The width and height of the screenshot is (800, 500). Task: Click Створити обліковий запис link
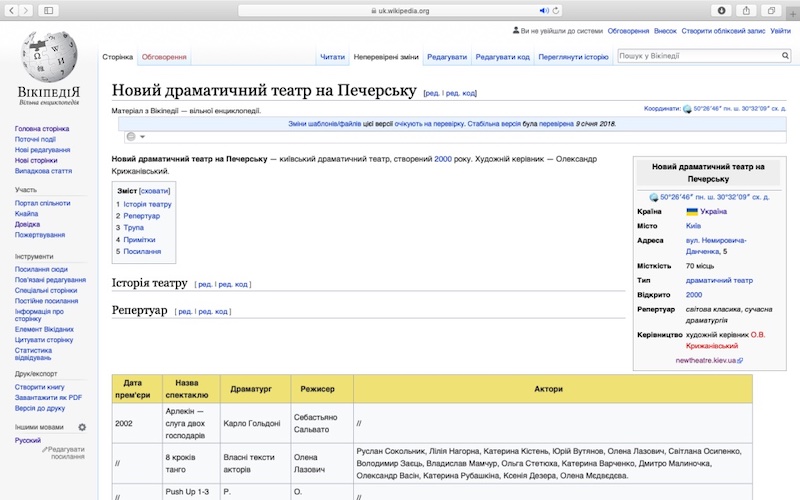point(723,31)
